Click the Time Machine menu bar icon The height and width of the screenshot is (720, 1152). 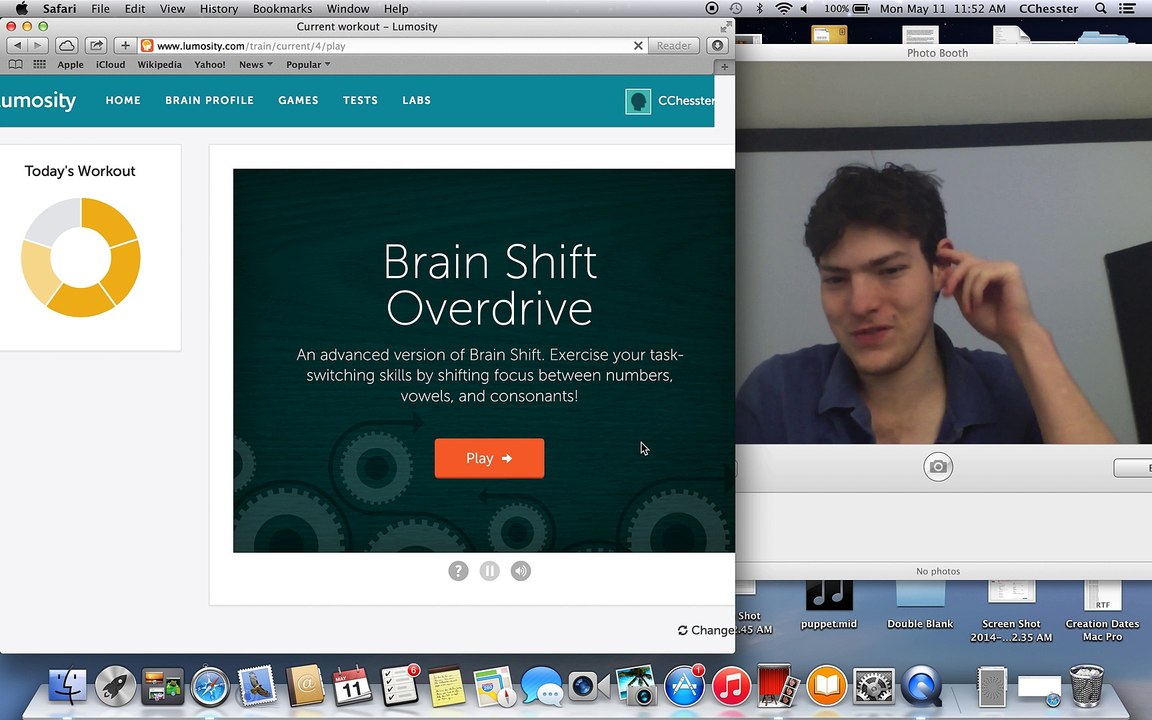735,9
